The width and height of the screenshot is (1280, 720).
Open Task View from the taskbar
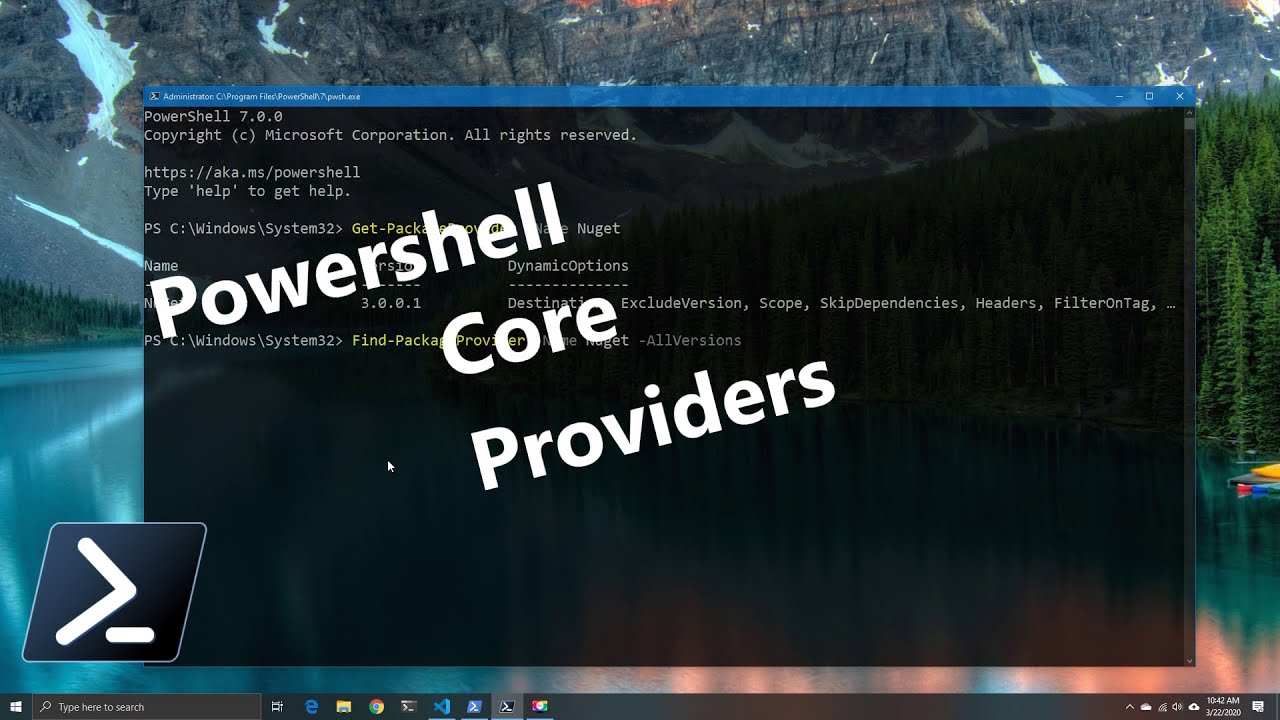point(278,707)
